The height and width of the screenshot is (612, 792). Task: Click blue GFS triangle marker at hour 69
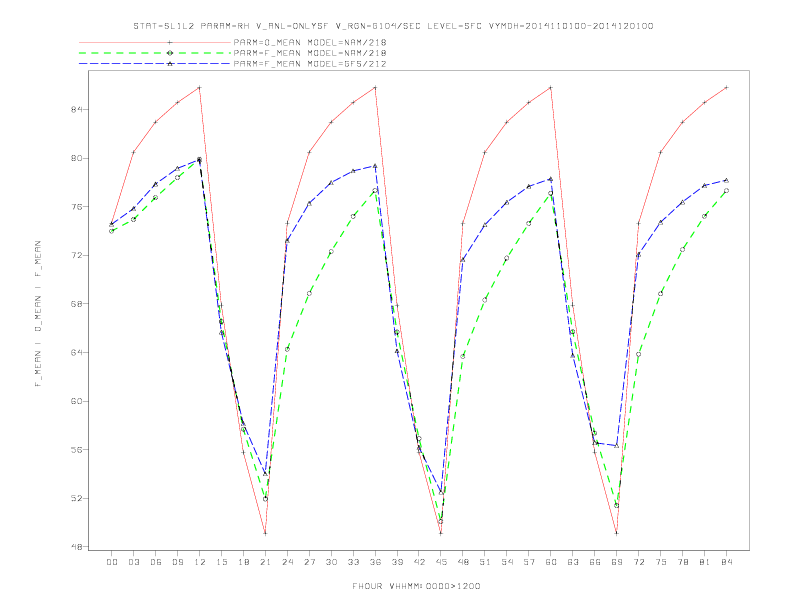pos(617,445)
